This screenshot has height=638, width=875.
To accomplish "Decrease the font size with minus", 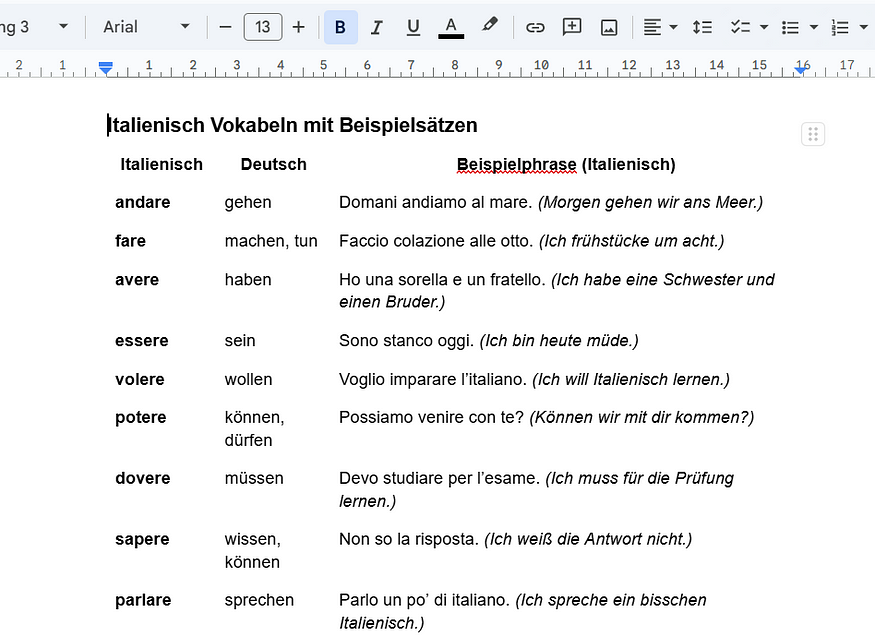I will [x=225, y=27].
